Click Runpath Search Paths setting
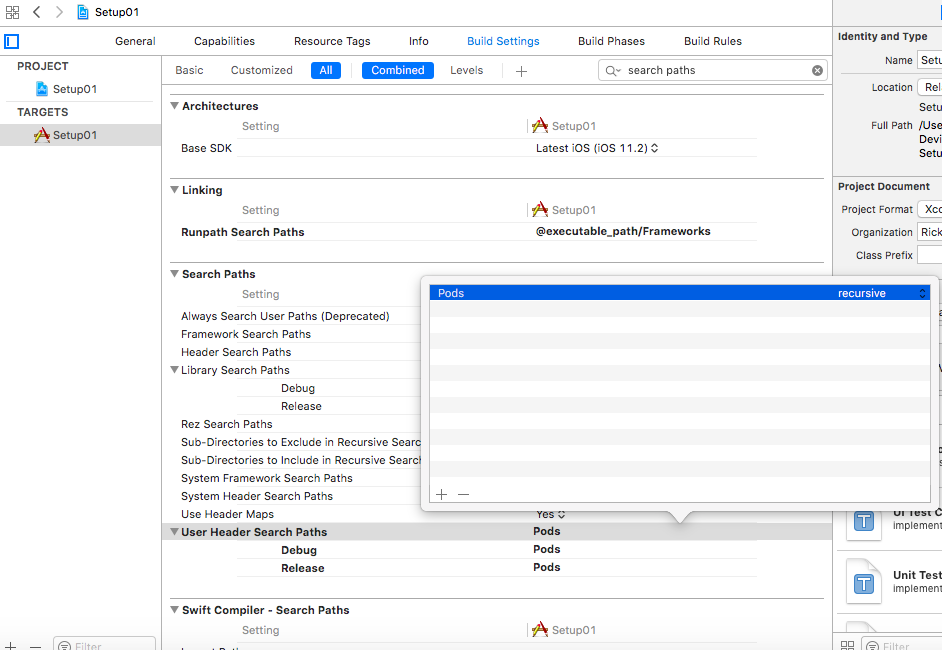The image size is (942, 650). [x=243, y=232]
